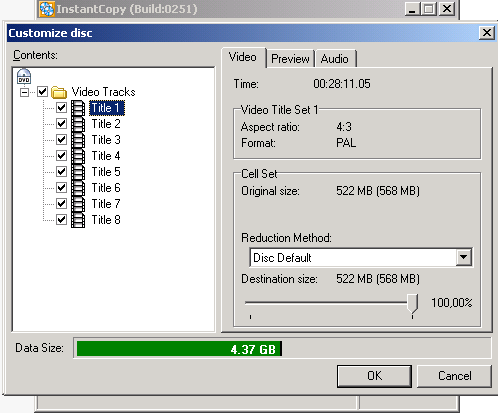498x413 pixels.
Task: Uncheck the Title 8 checkbox
Action: tap(62, 220)
